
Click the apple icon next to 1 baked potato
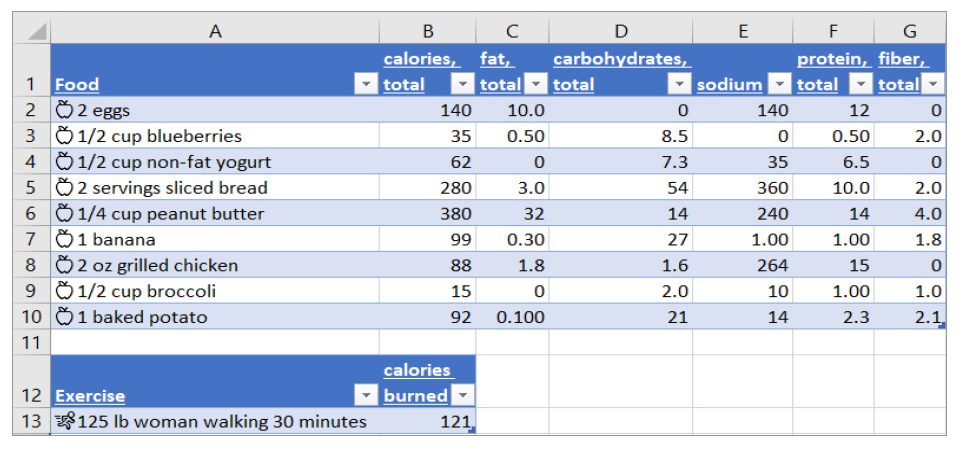(65, 317)
